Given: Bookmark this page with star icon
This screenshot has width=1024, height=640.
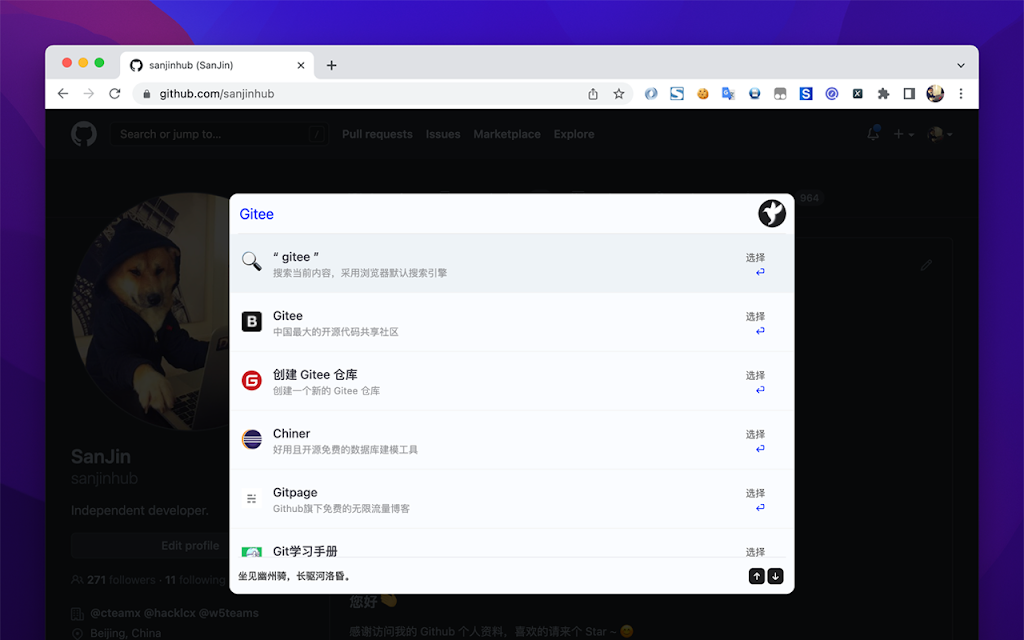Looking at the screenshot, I should pos(618,94).
